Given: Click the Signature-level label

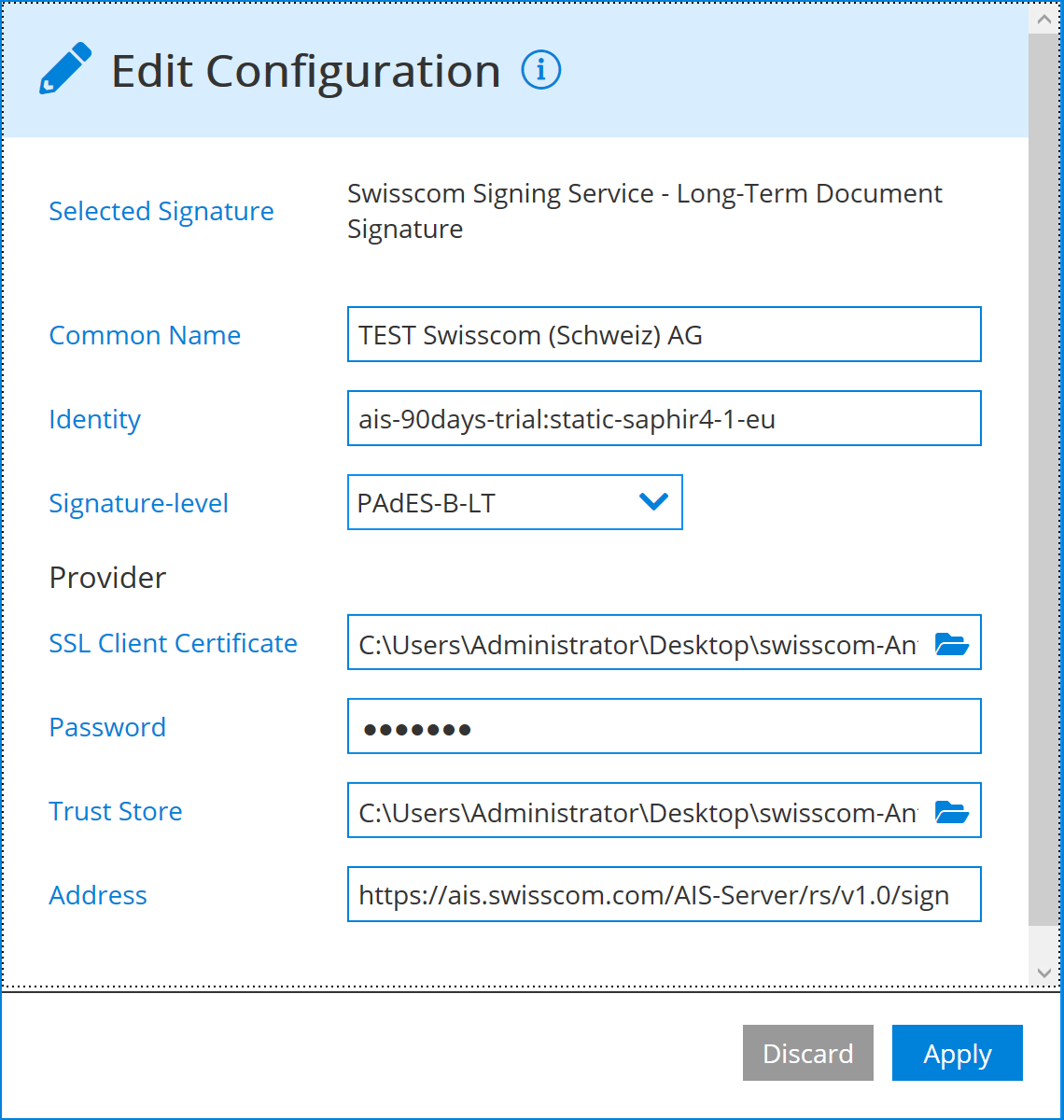Looking at the screenshot, I should (x=139, y=503).
